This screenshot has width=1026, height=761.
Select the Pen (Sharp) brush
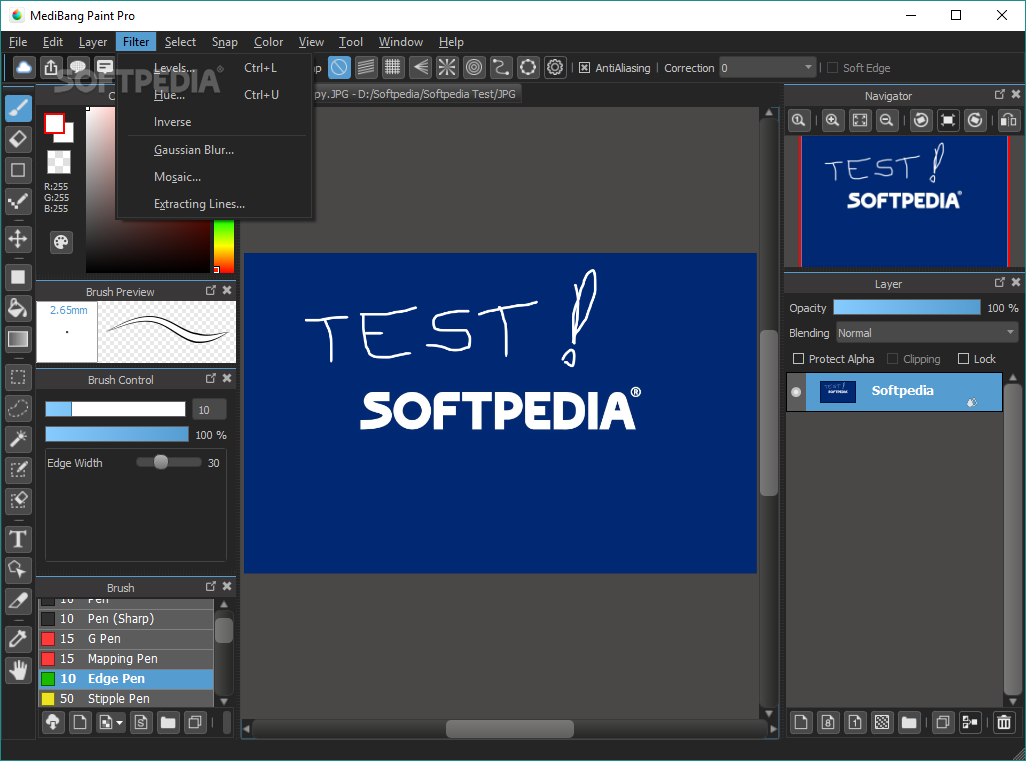tap(126, 619)
